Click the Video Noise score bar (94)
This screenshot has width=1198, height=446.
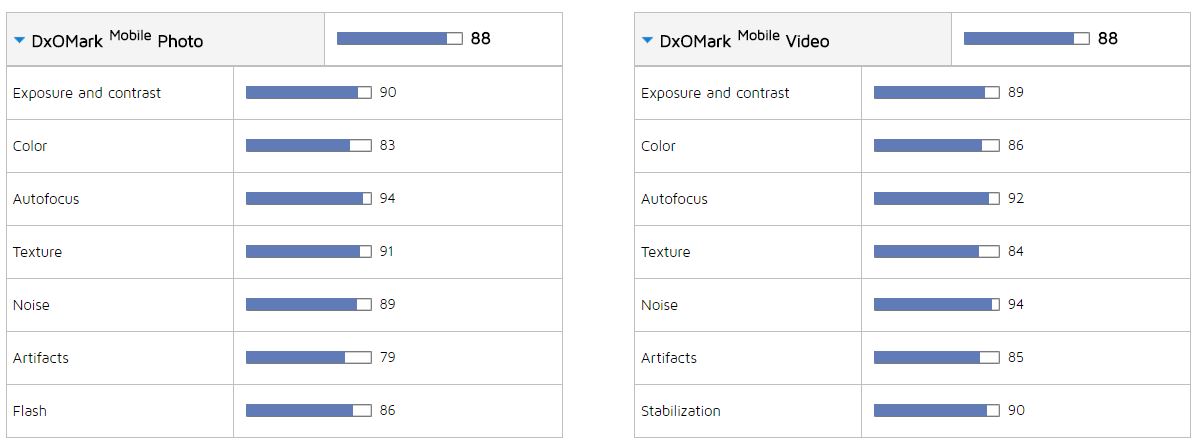tap(937, 305)
